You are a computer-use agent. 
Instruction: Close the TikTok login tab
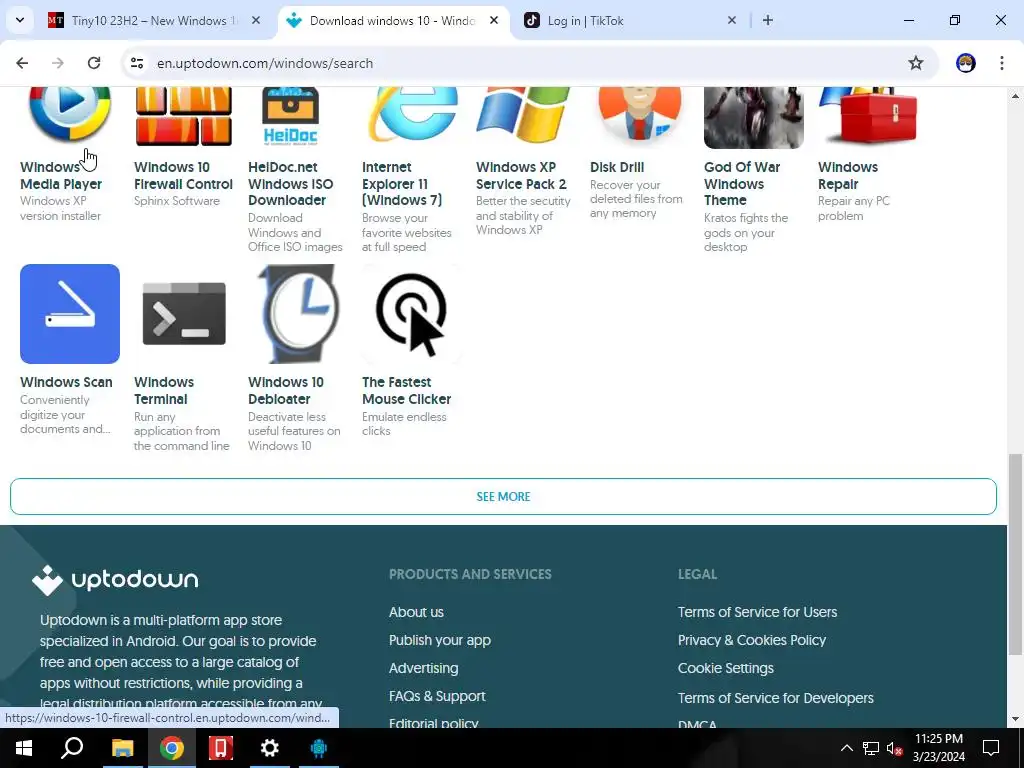(732, 20)
